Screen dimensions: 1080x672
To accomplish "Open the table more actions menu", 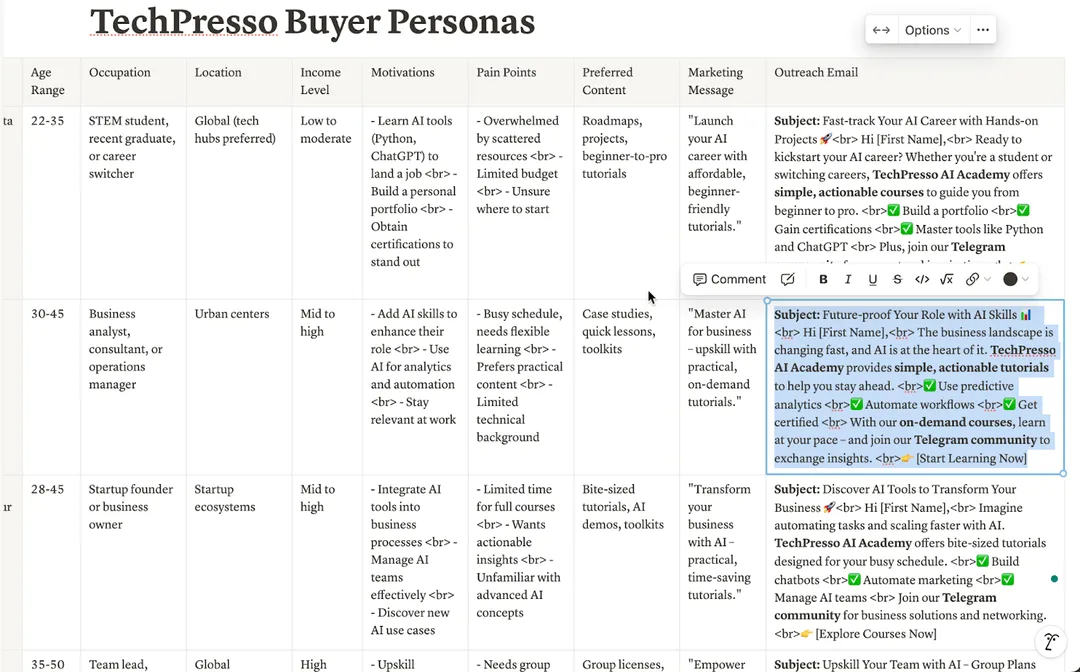I will click(983, 30).
